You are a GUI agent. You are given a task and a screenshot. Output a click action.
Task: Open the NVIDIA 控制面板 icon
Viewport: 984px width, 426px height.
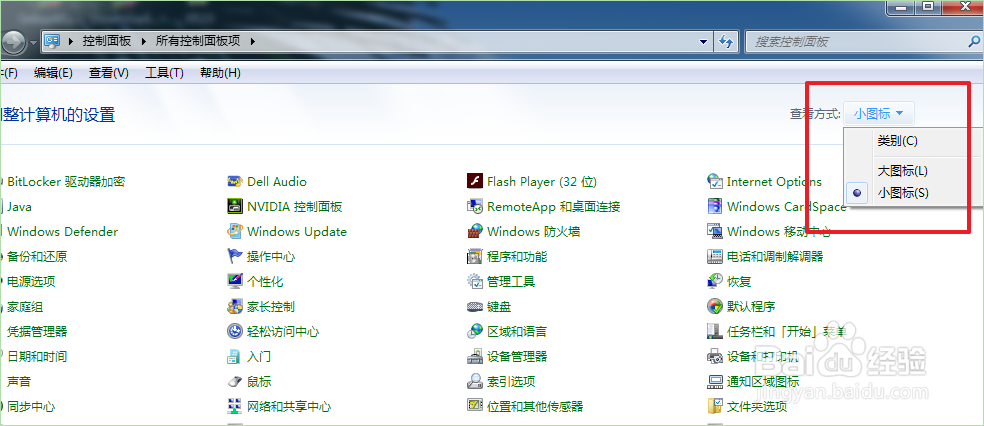pyautogui.click(x=235, y=206)
